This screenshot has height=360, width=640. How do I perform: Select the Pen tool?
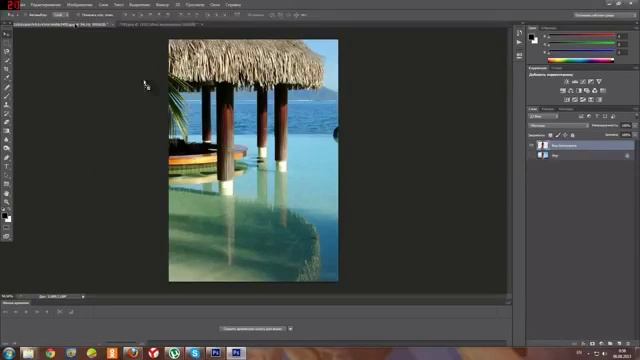pos(7,158)
